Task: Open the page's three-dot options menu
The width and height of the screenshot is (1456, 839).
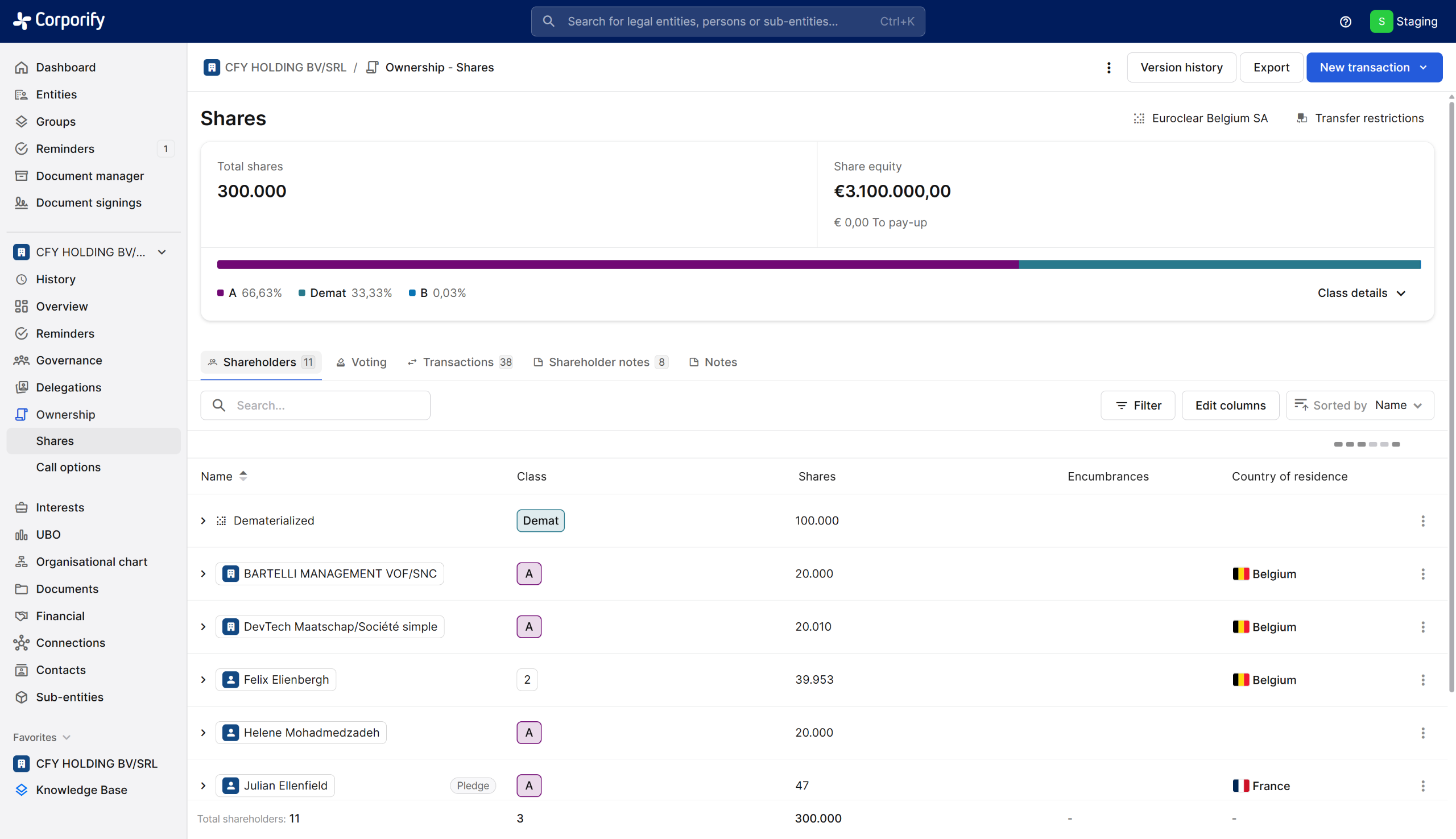Action: [1108, 68]
